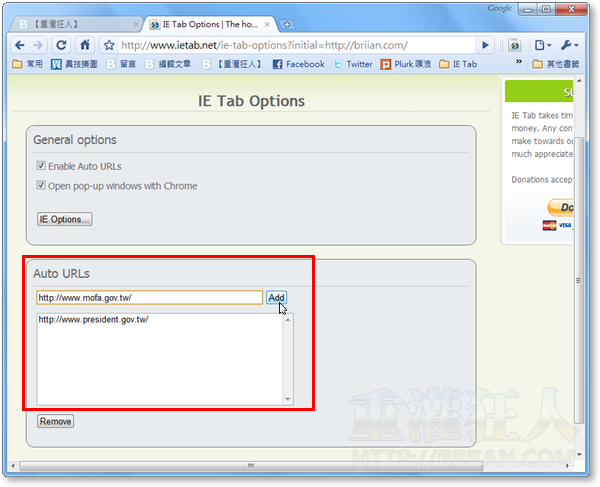Click the IE Tab extension icon
The height and width of the screenshot is (487, 600).
[x=513, y=45]
